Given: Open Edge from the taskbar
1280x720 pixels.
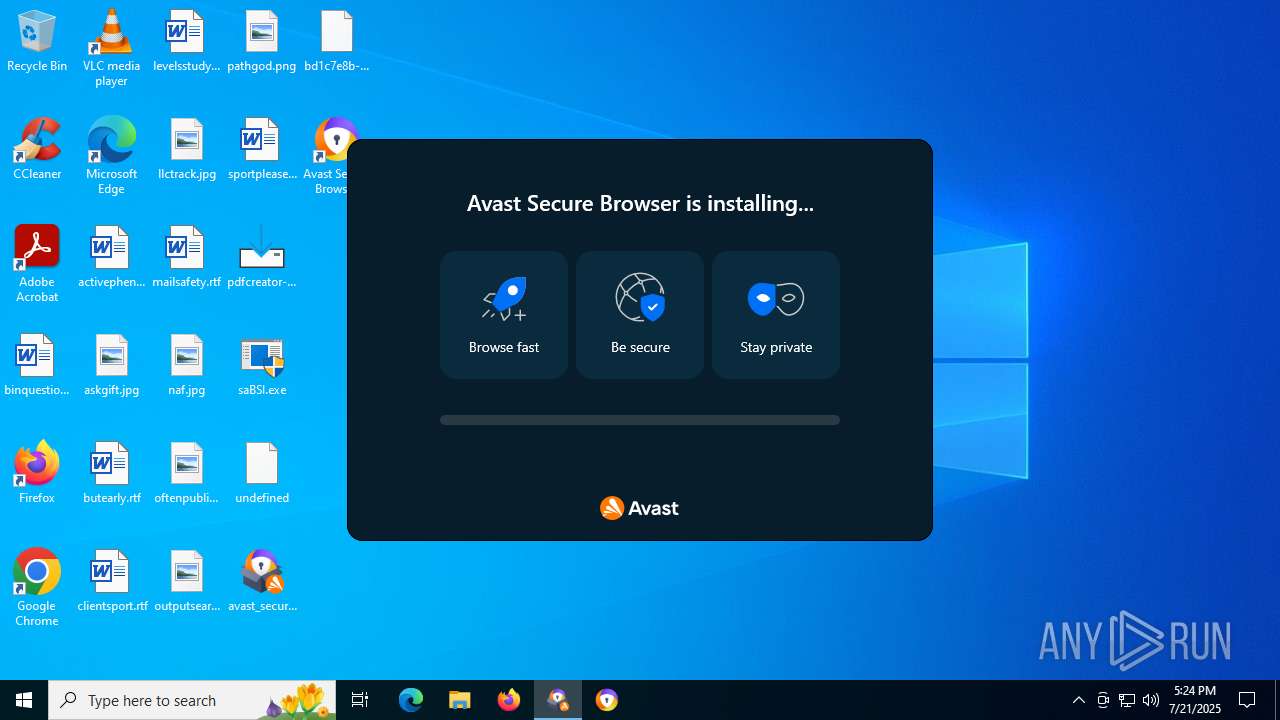Looking at the screenshot, I should 411,700.
